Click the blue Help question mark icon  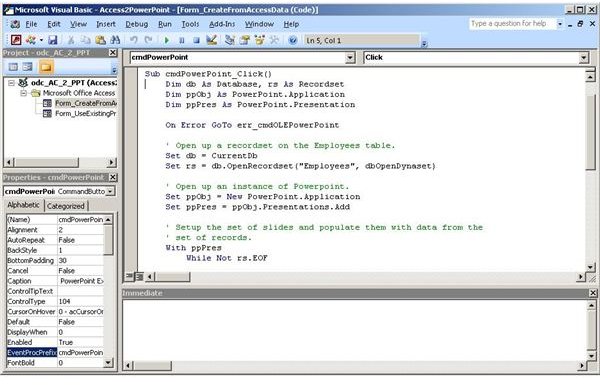point(293,40)
